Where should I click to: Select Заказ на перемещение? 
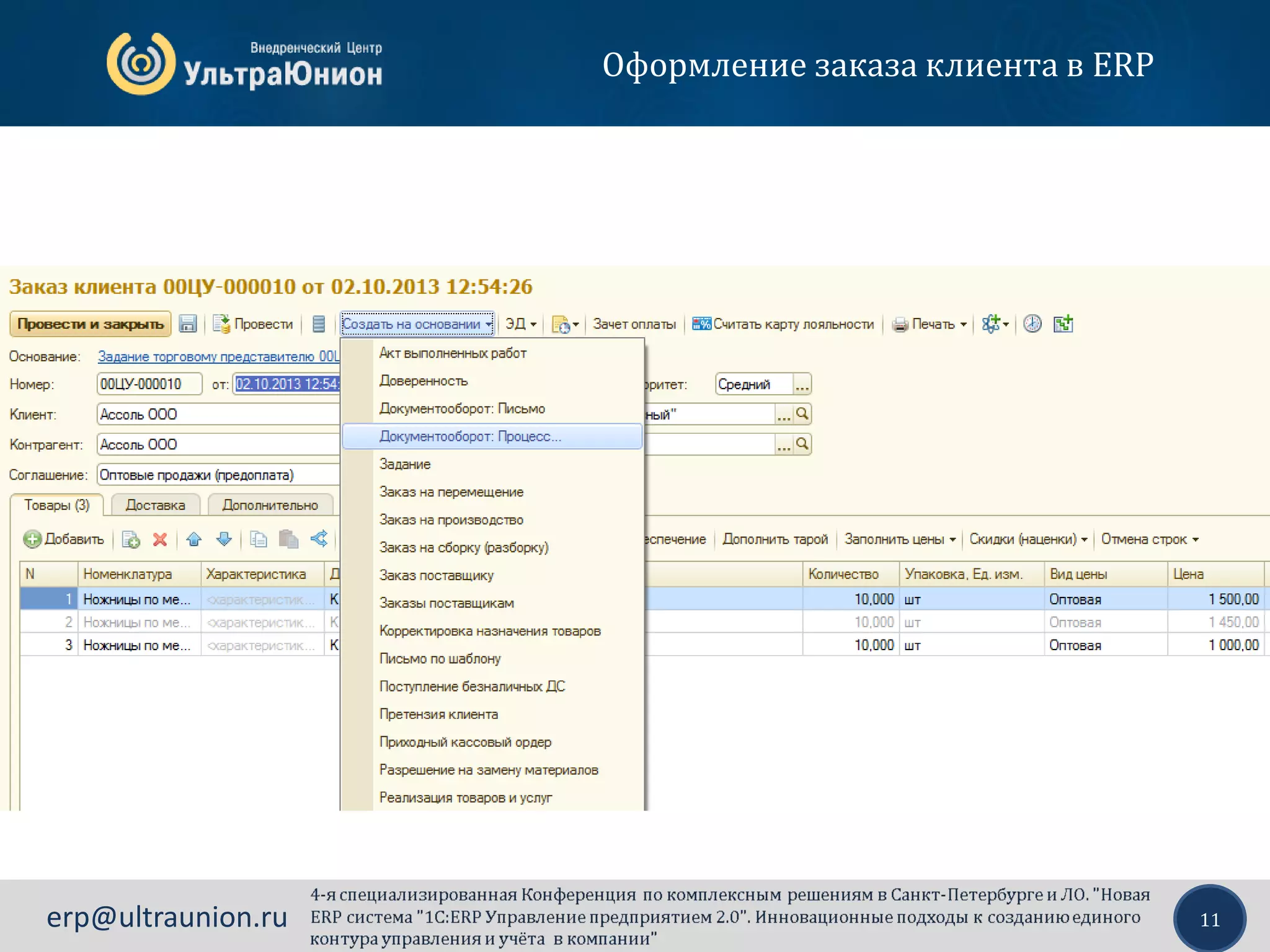pos(492,492)
